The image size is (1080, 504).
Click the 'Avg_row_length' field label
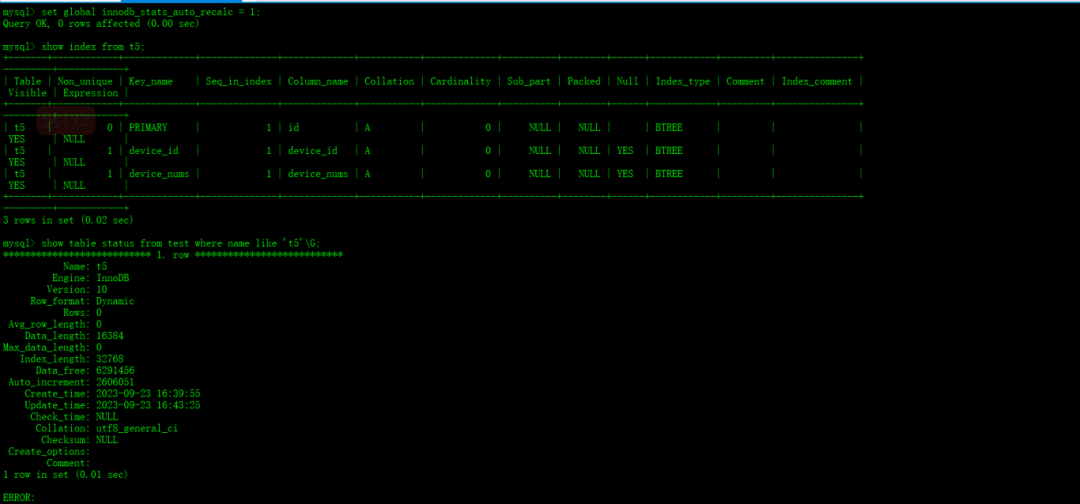49,324
